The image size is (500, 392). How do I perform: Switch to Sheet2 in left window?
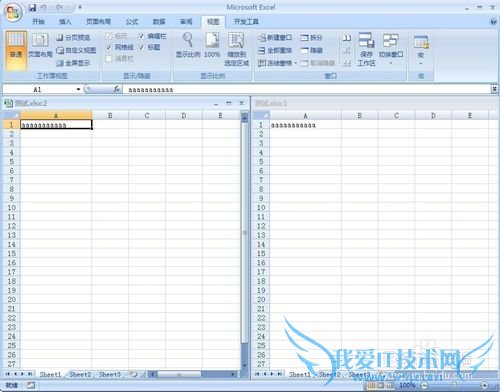[x=80, y=374]
